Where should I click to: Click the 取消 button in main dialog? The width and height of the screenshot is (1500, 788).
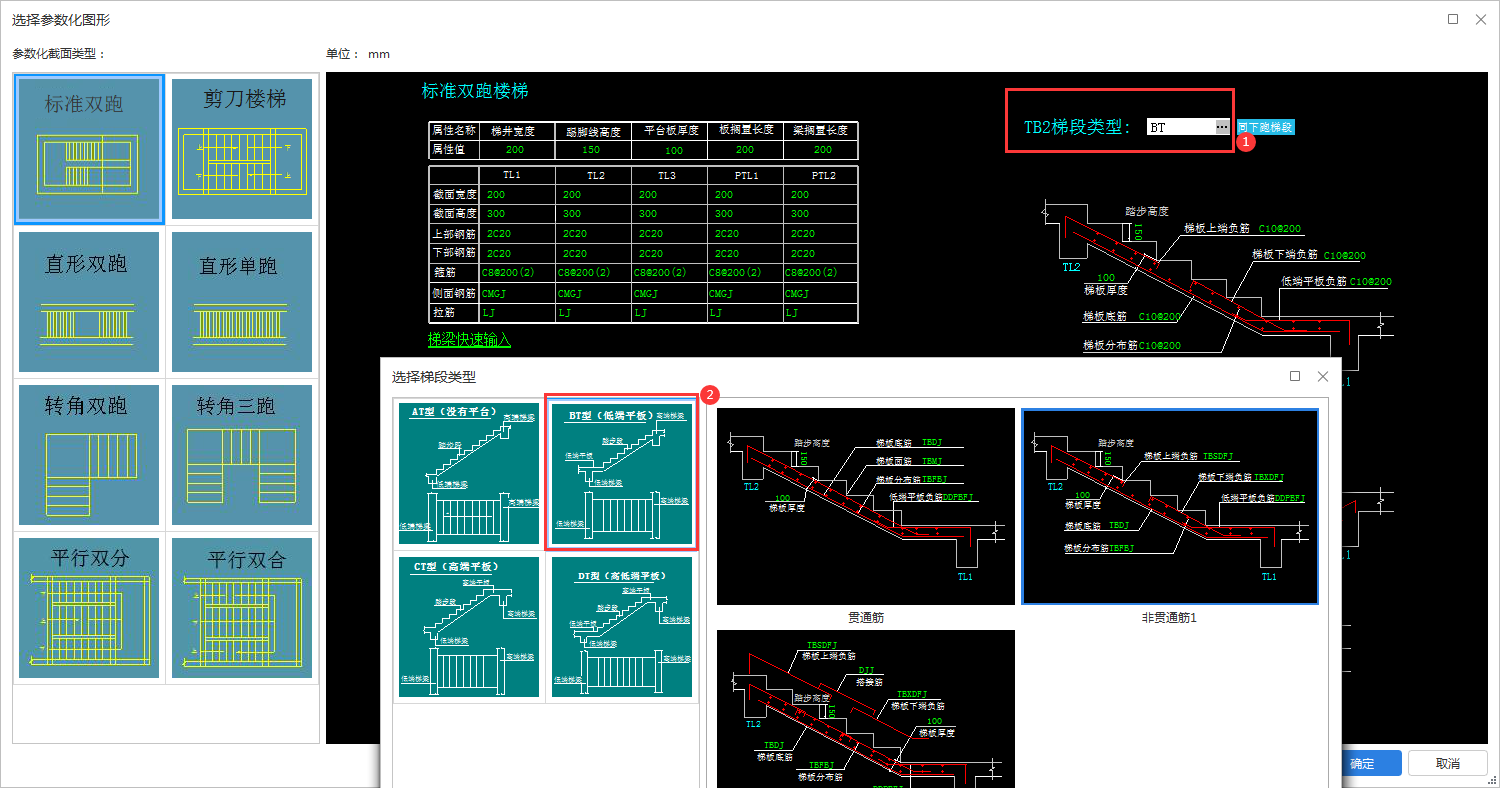click(x=1448, y=763)
